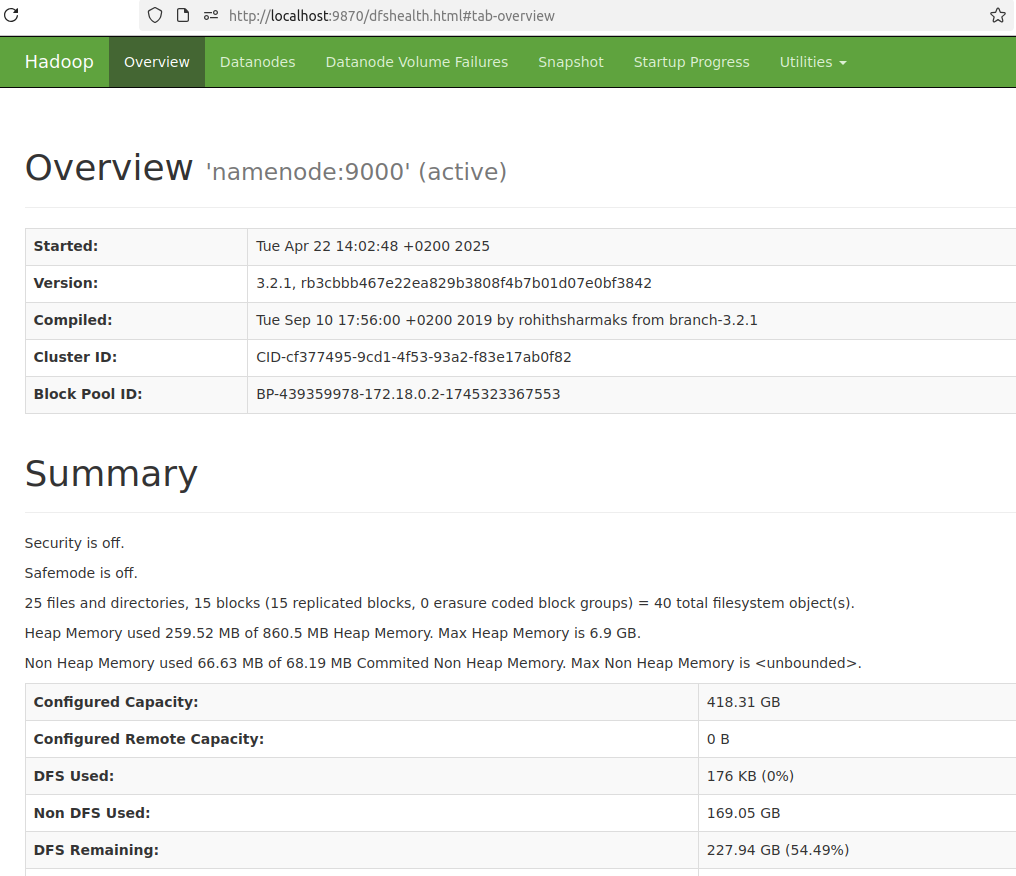
Task: Open Datanode Volume Failures tab
Action: 417,62
